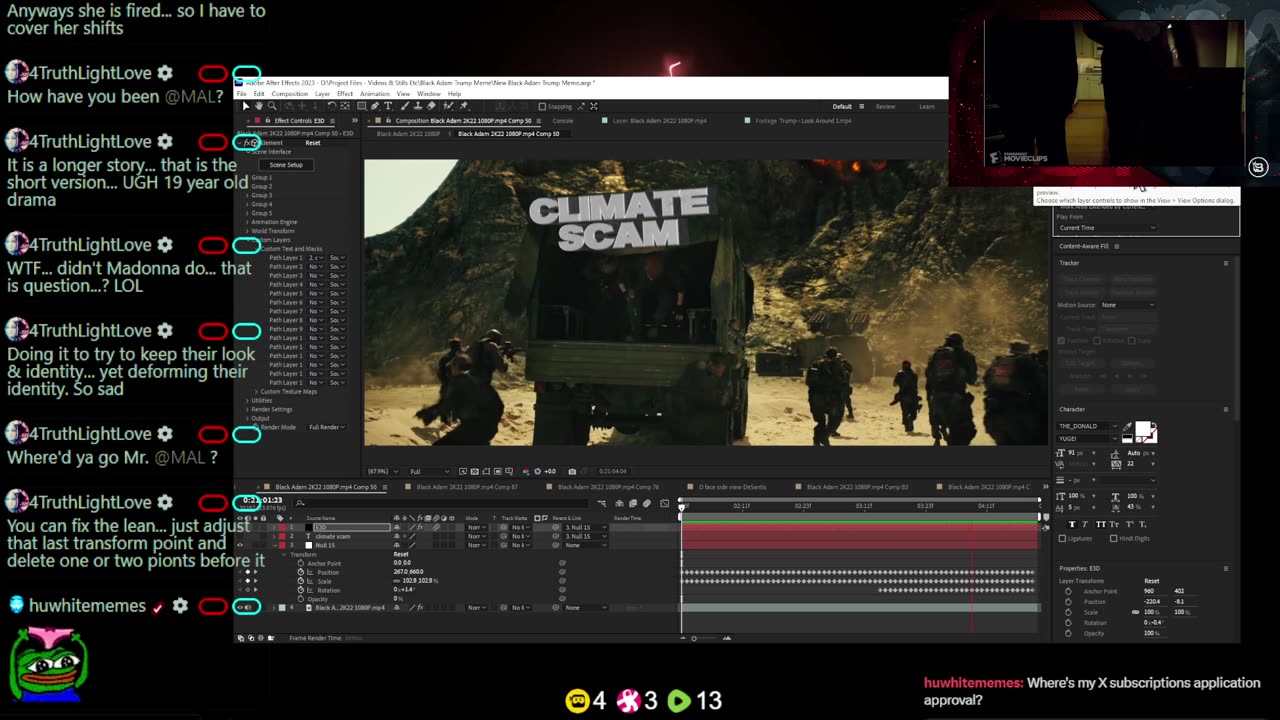Select the Rotation tool in toolbar
The width and height of the screenshot is (1280, 720).
(332, 106)
